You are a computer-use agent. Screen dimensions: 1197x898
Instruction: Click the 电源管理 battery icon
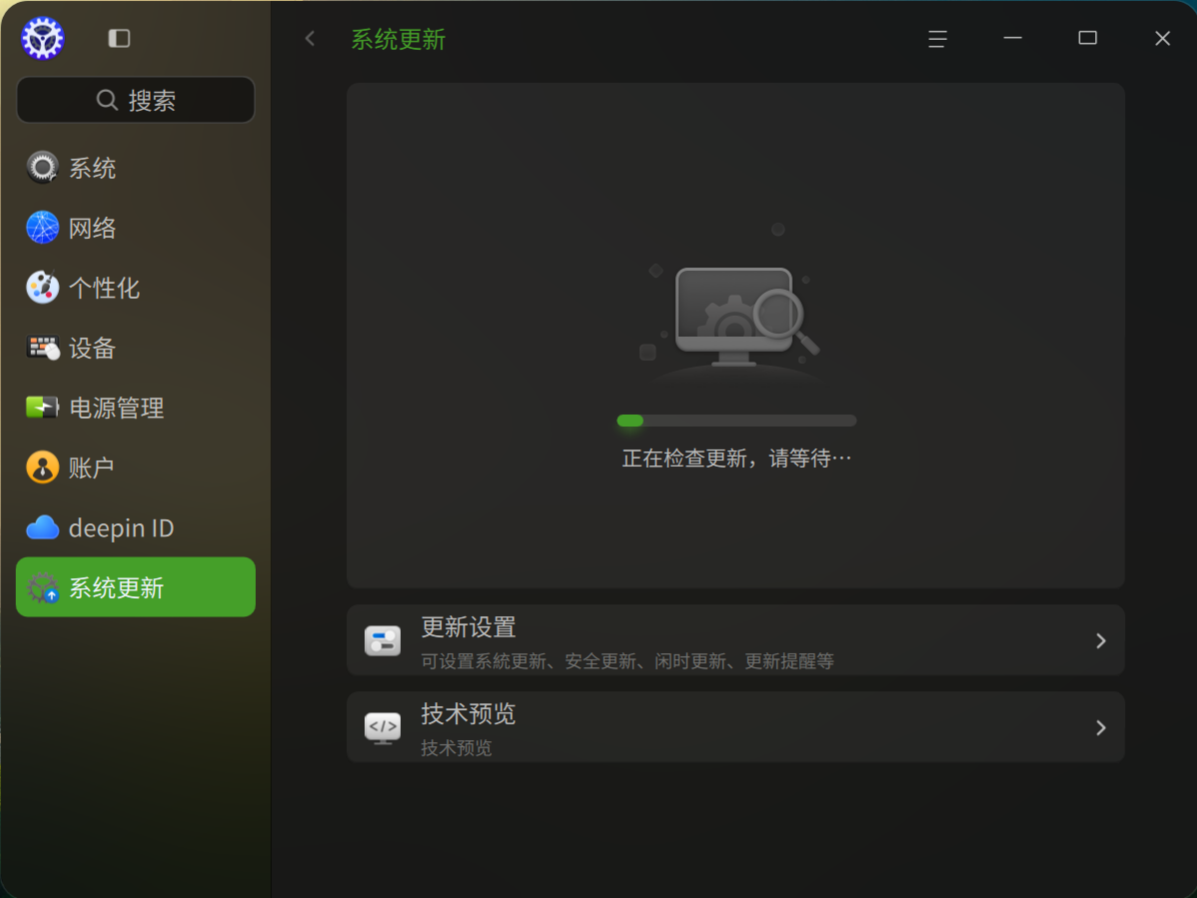pos(43,407)
